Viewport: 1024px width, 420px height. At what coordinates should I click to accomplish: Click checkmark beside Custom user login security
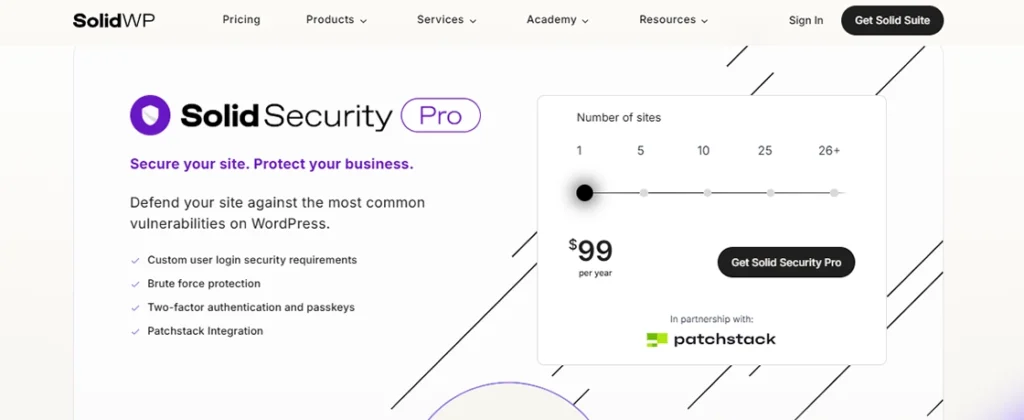(x=135, y=261)
